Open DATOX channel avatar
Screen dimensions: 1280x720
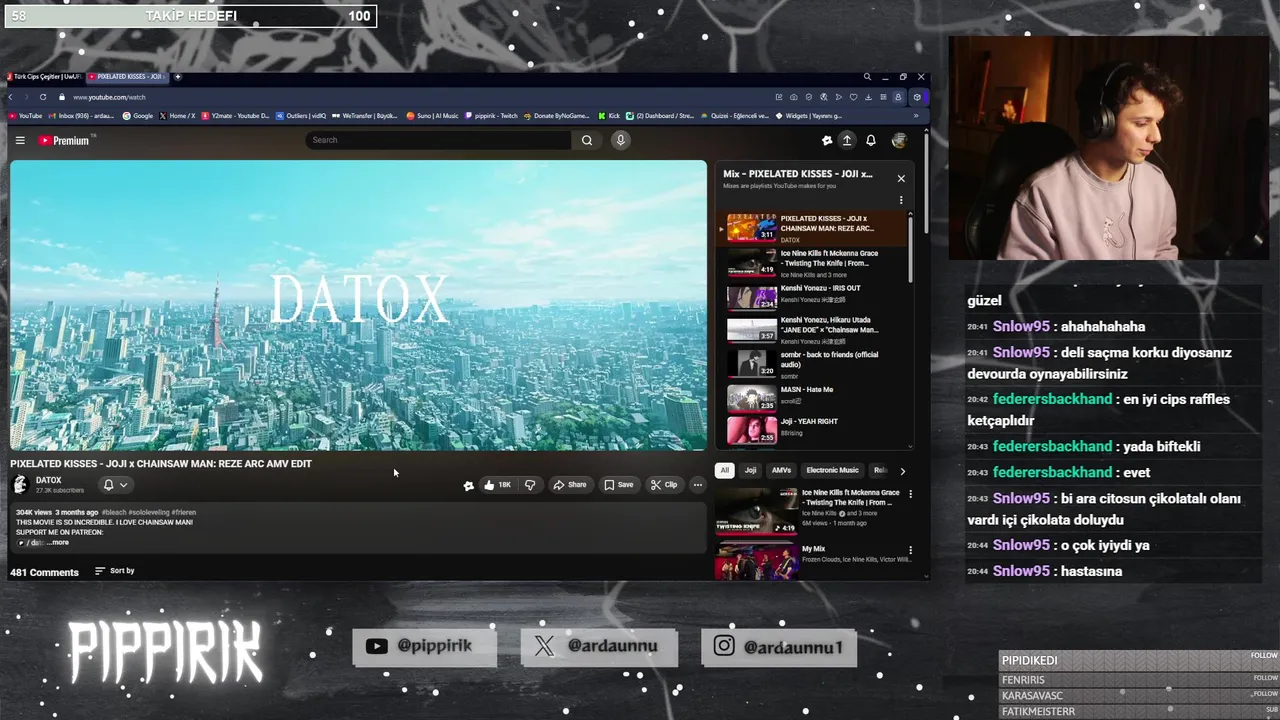pyautogui.click(x=20, y=485)
